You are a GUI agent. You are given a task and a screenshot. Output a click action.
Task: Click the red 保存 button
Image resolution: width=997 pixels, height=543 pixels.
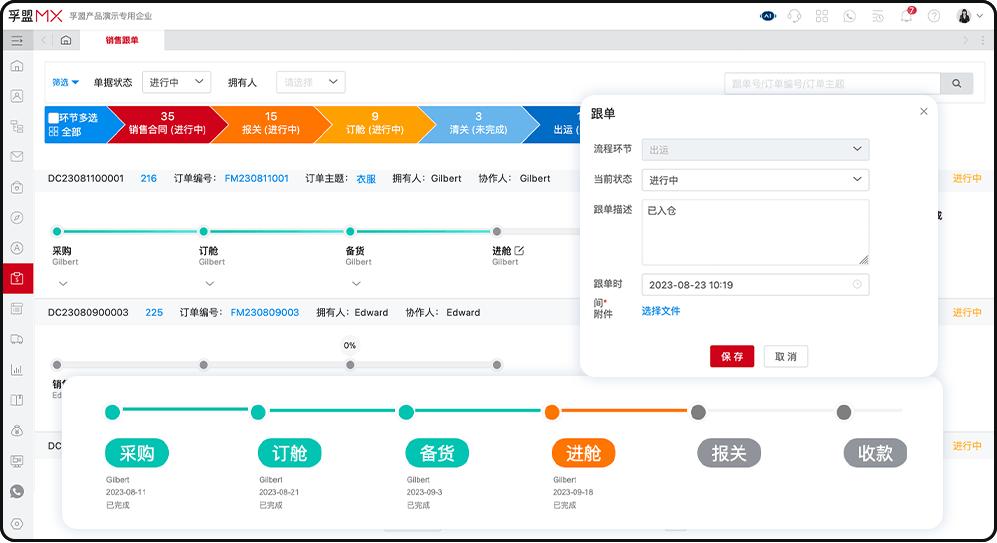[x=732, y=357]
